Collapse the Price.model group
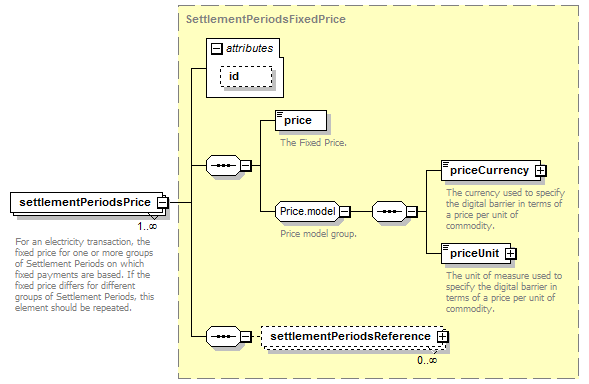 [345, 212]
